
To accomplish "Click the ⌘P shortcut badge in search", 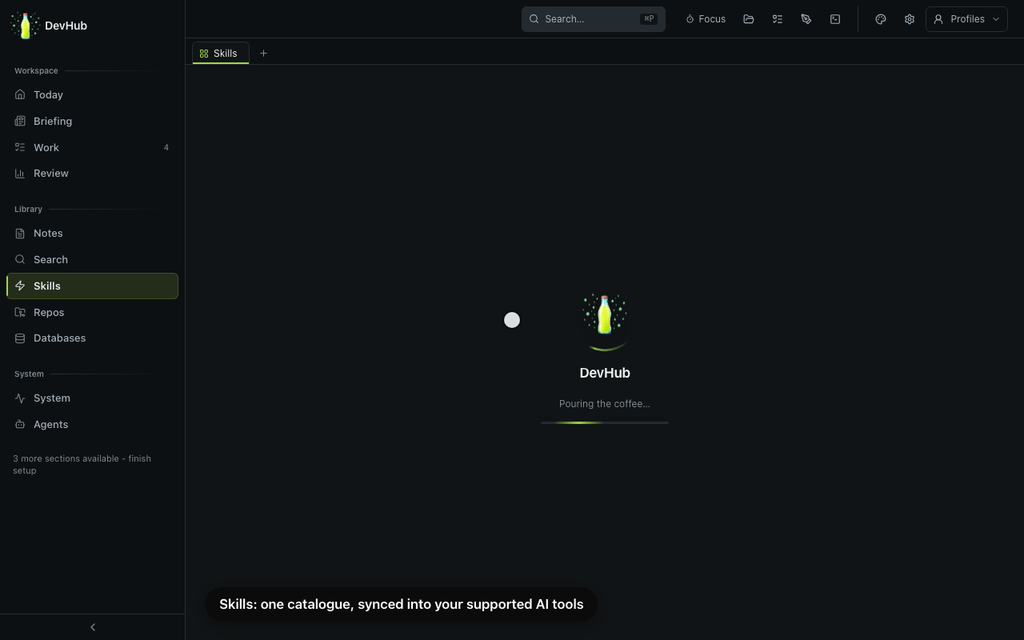I will (648, 19).
